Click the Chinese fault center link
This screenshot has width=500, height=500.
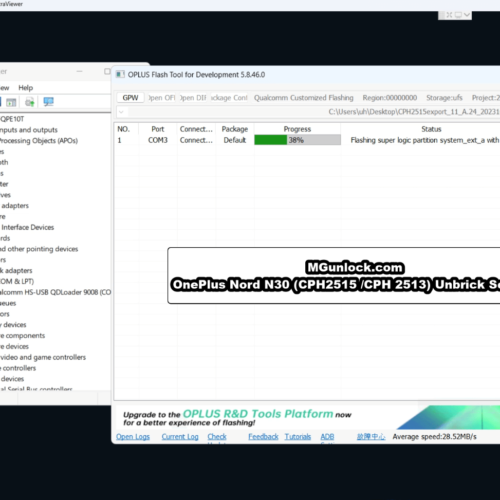coord(371,437)
